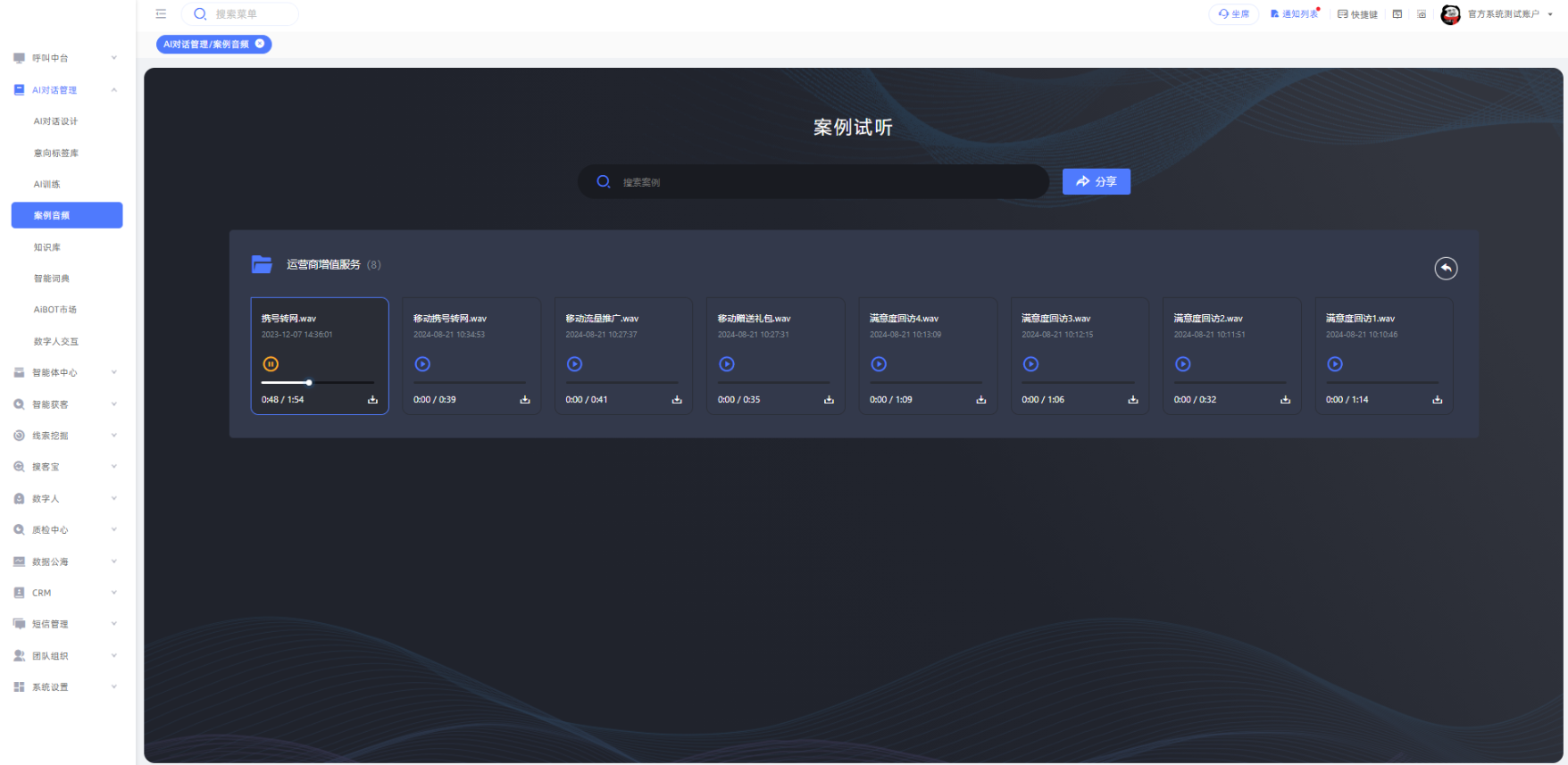
Task: Play the 移动携号转网.wav audio
Action: 423,364
